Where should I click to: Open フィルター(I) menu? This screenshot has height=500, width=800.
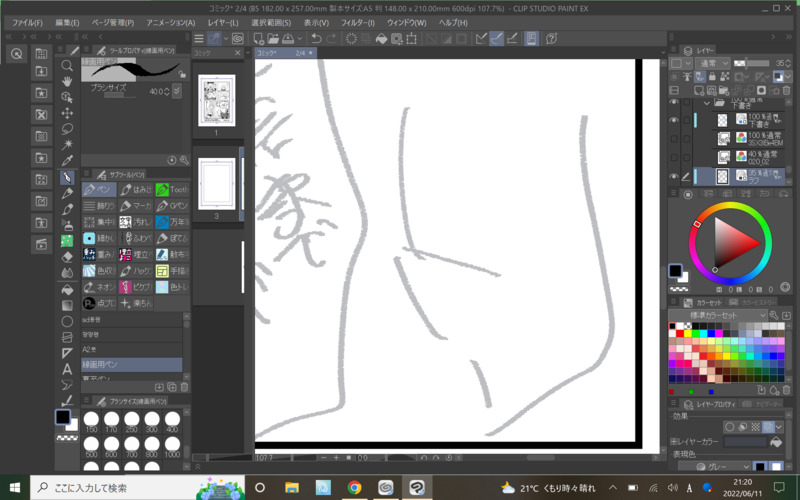tap(357, 22)
